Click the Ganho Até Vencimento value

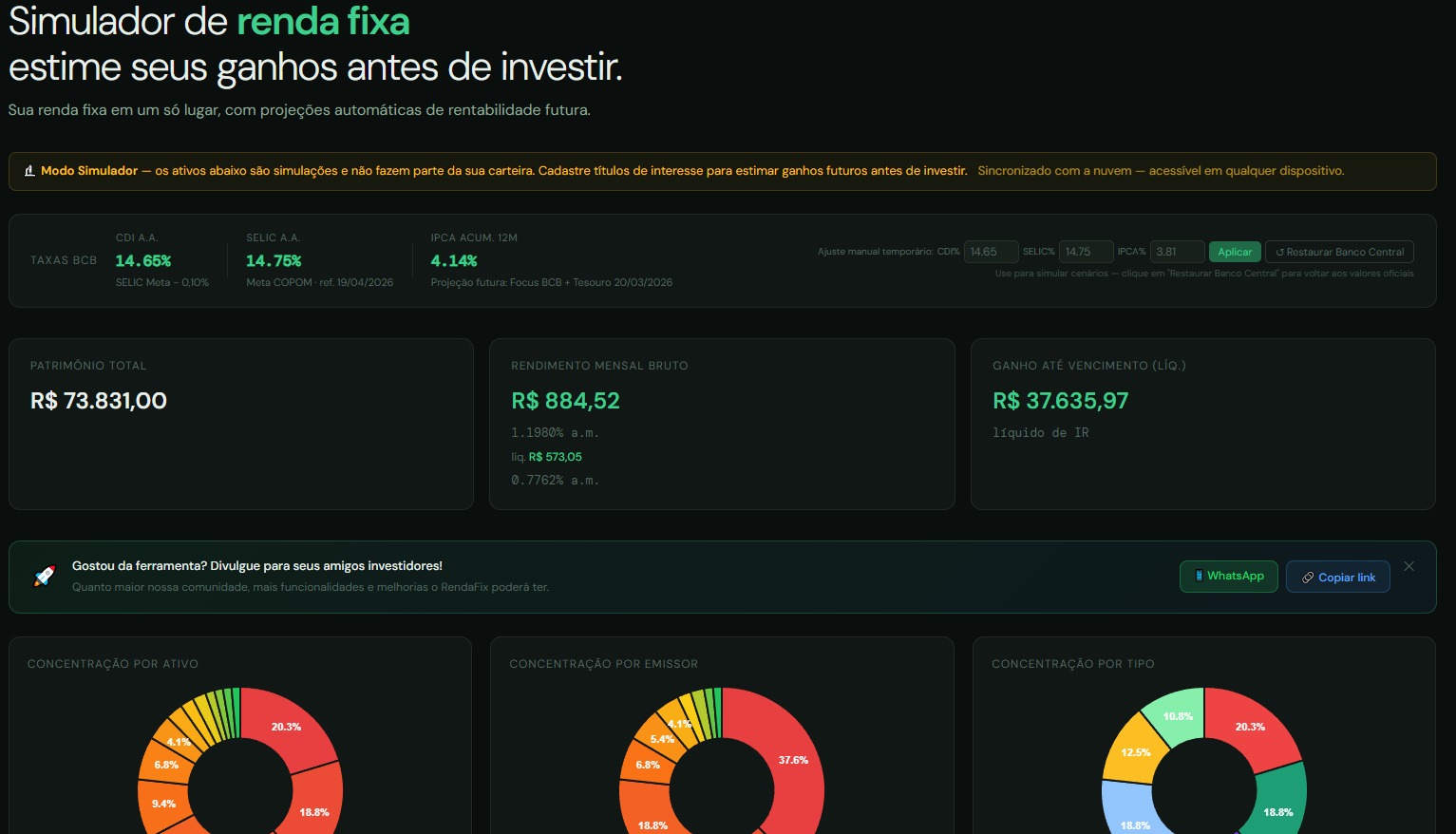tap(1060, 401)
